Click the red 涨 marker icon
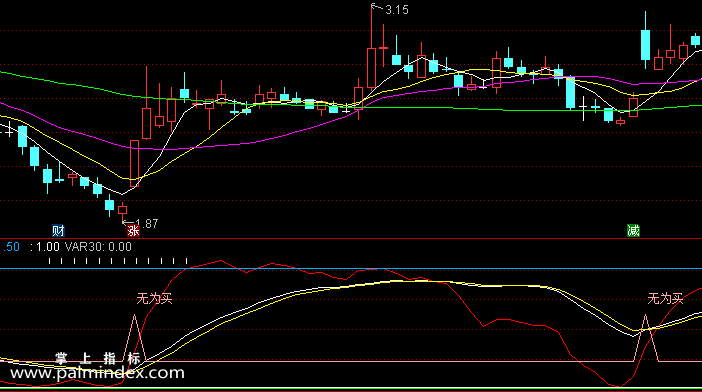This screenshot has height=392, width=702. click(133, 230)
